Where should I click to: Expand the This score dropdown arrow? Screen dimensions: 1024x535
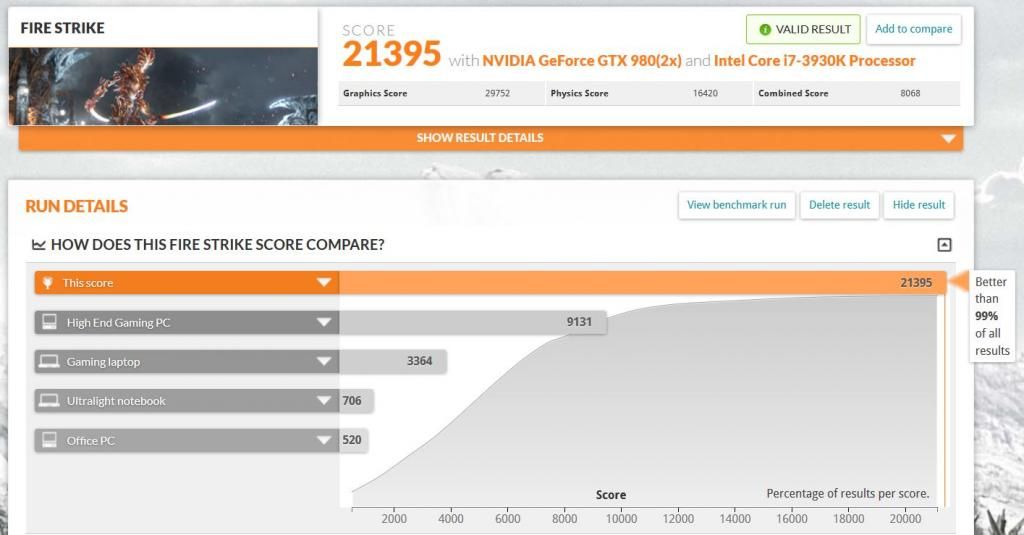(324, 282)
